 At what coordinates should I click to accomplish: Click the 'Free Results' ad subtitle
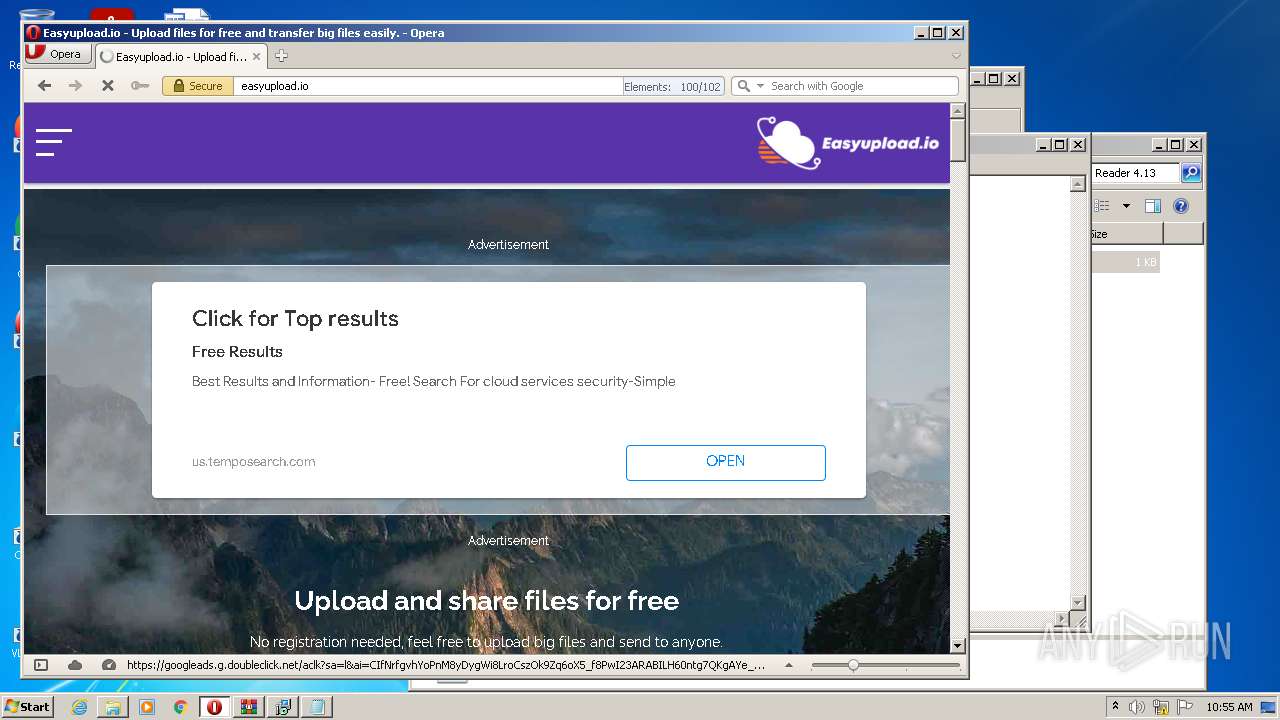click(237, 352)
